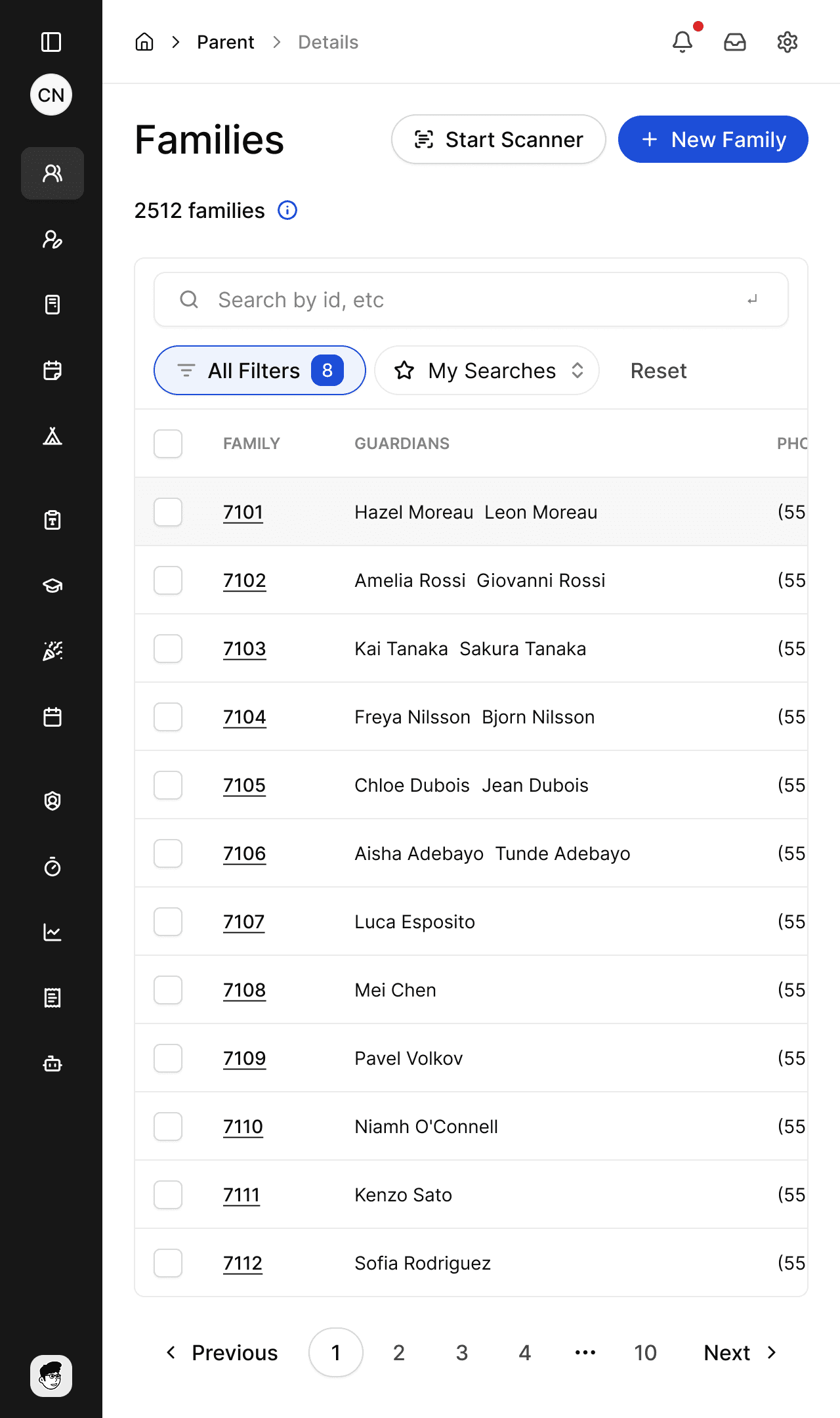Check the box for family 7106

coord(168,853)
